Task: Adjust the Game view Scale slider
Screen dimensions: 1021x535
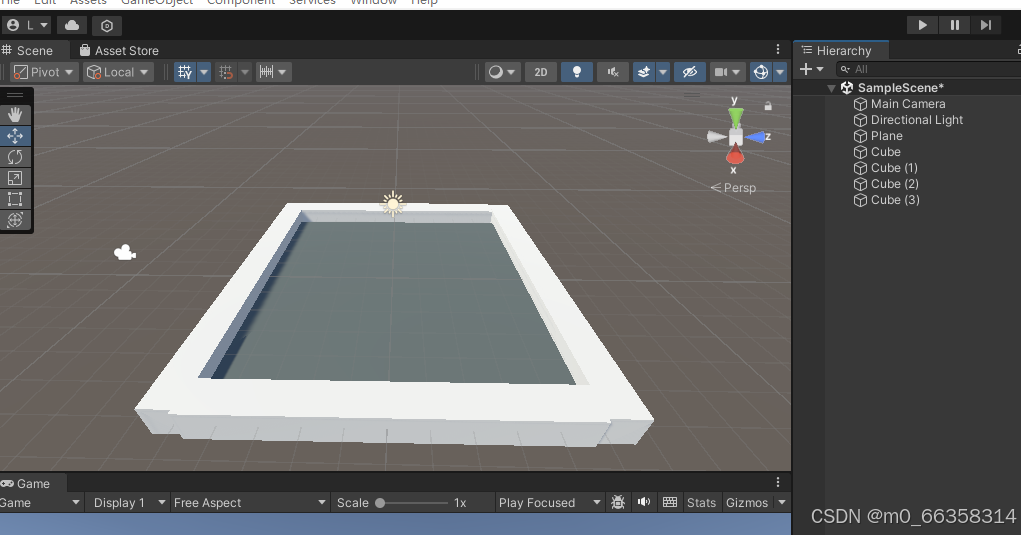Action: point(413,502)
